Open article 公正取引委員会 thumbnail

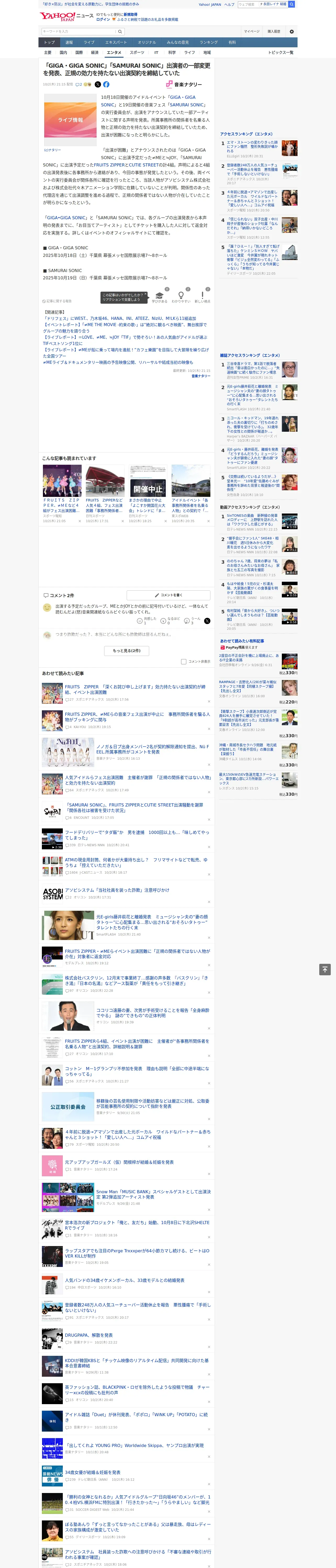68,1106
